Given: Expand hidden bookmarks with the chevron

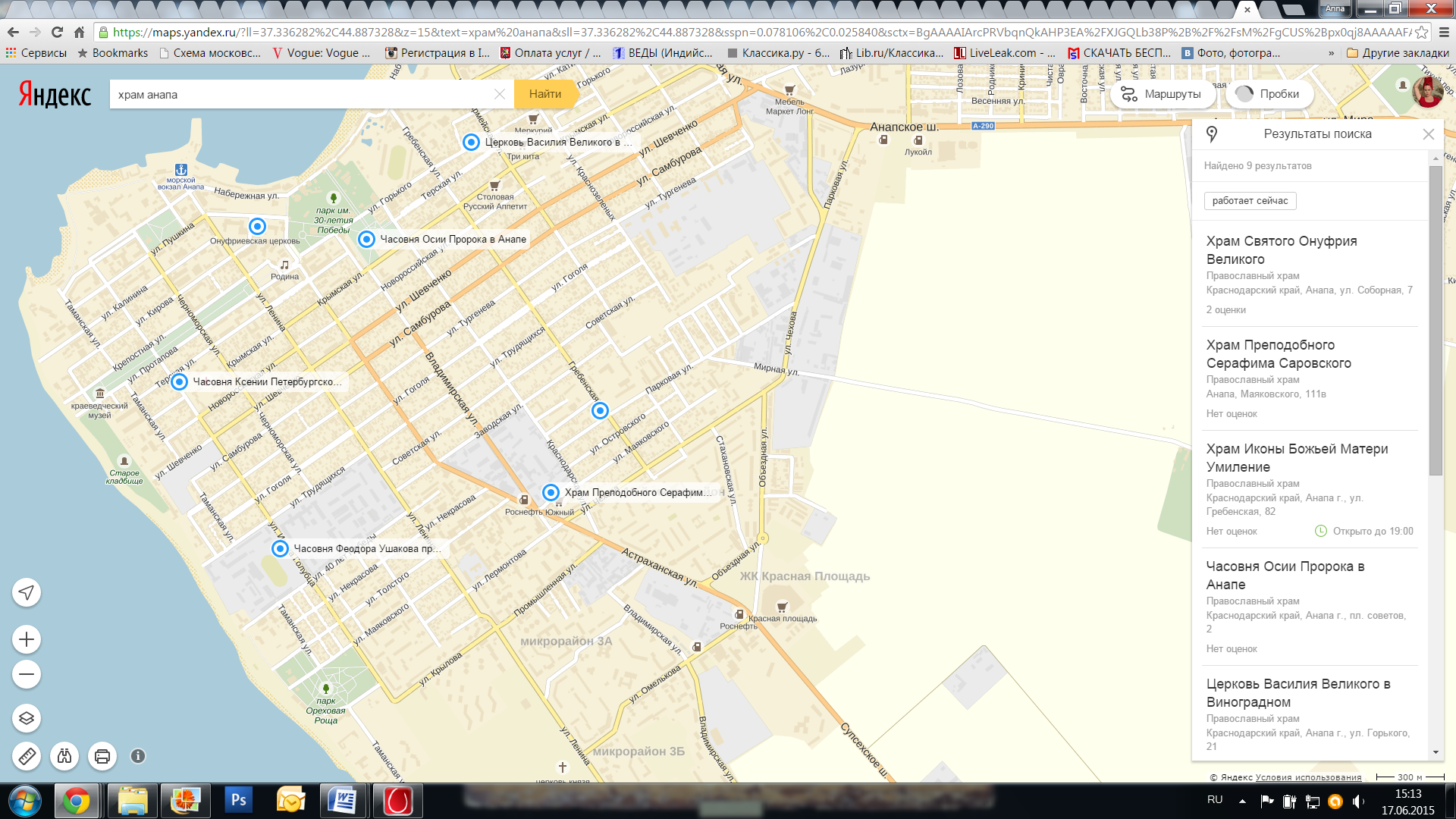Looking at the screenshot, I should 1331,53.
